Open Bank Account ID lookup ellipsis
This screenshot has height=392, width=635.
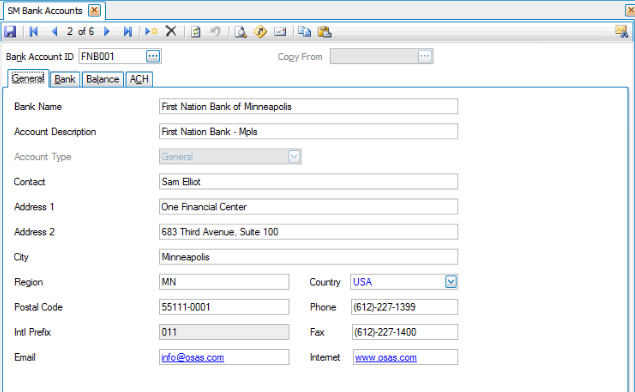pos(153,56)
